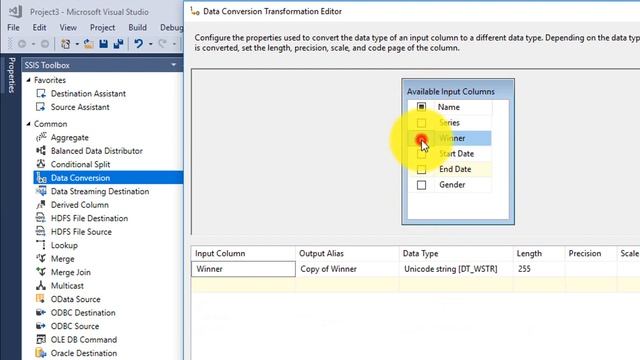Select the Merge Join icon

(41, 272)
